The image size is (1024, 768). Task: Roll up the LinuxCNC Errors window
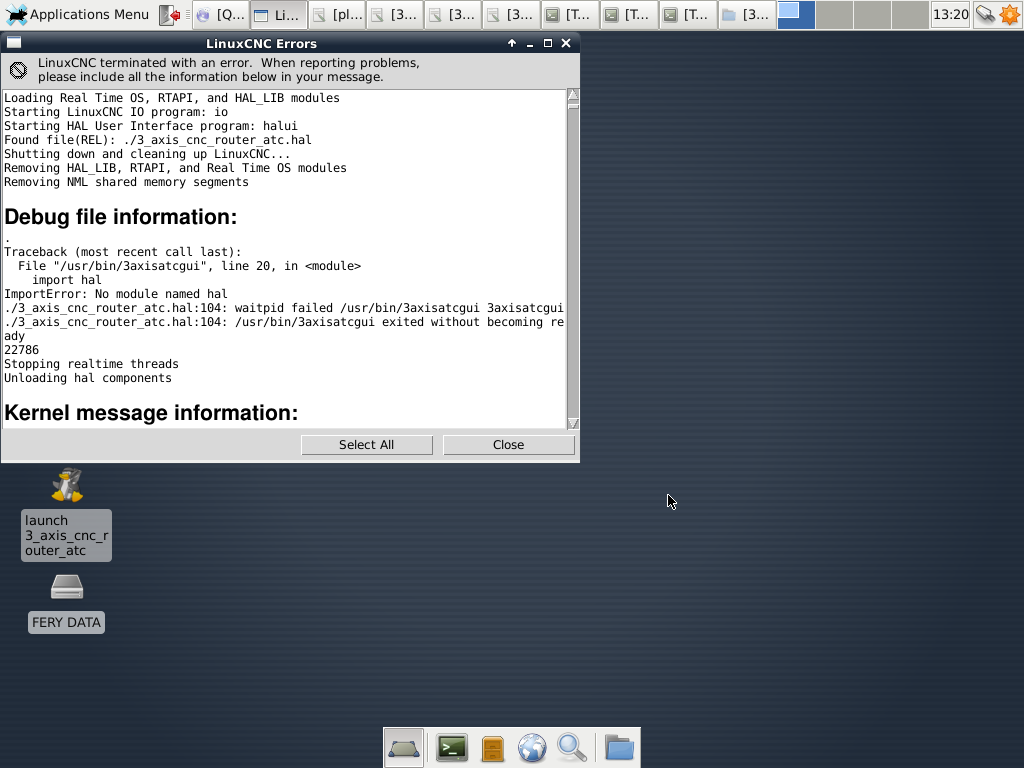512,43
